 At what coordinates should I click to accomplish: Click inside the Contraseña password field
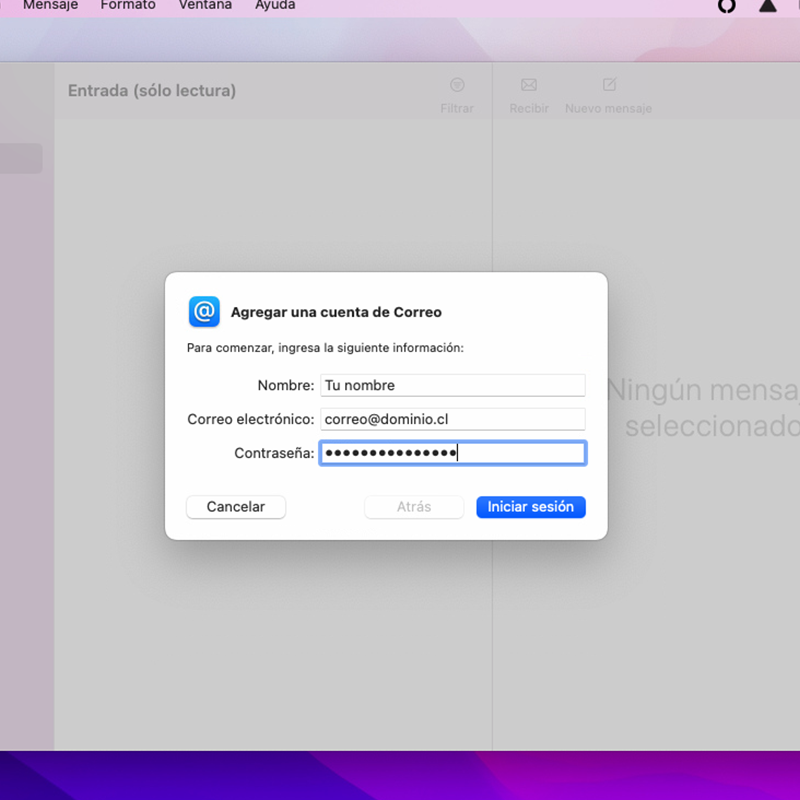click(452, 454)
